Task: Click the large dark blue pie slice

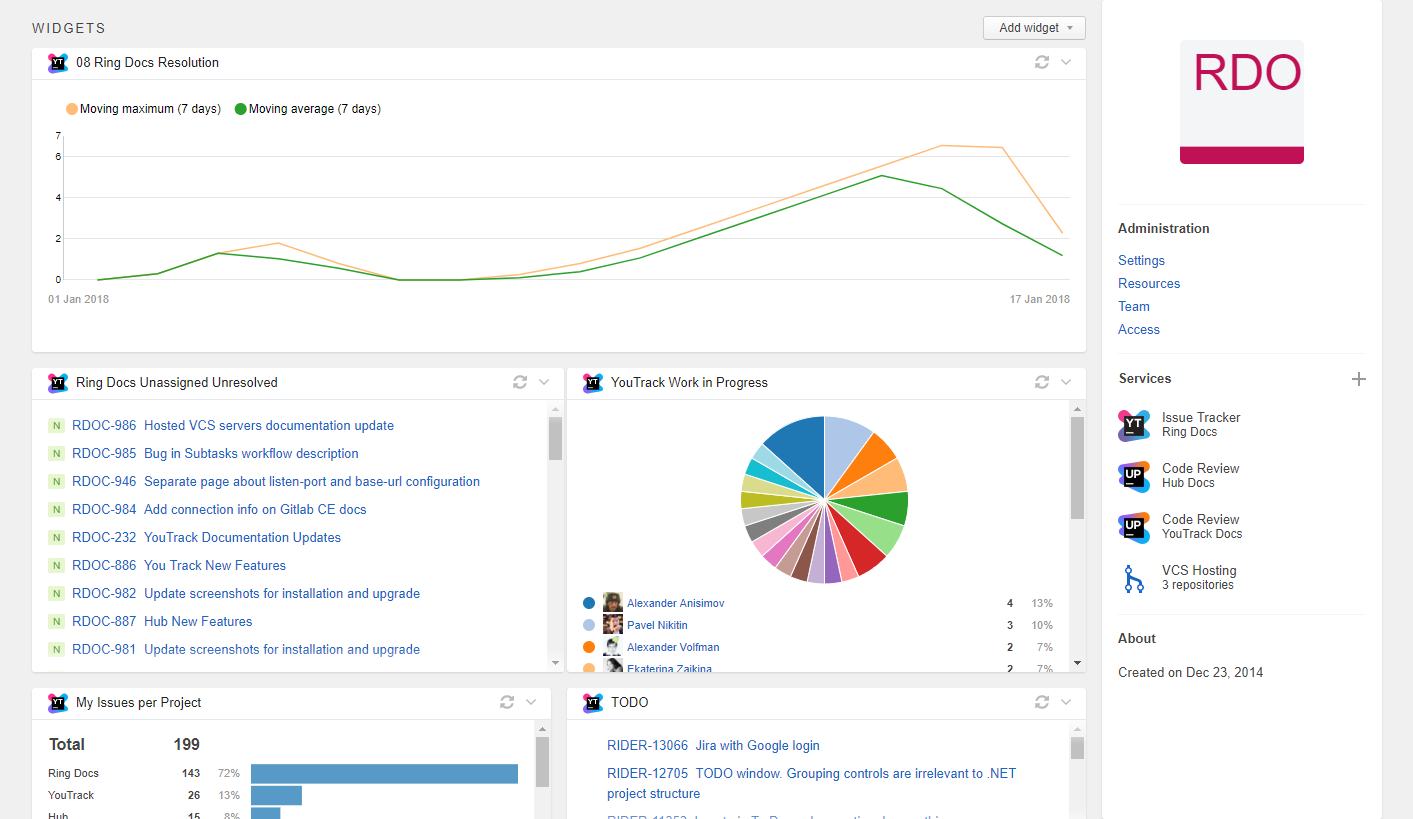Action: pos(799,453)
